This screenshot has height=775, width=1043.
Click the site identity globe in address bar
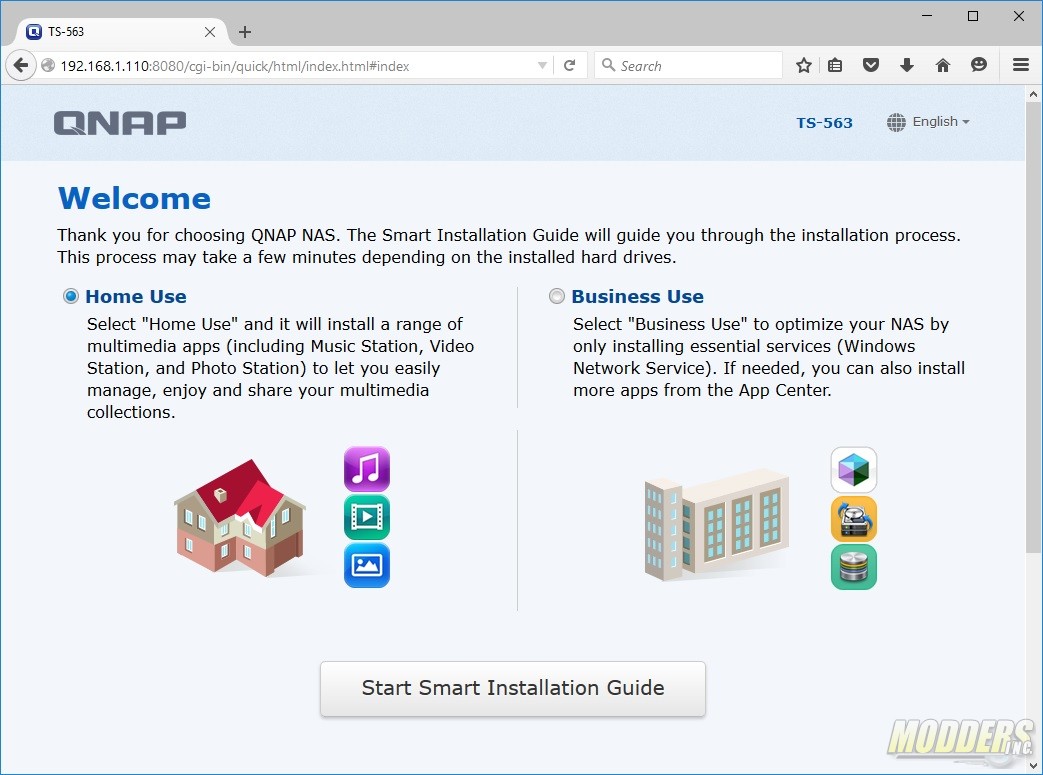pyautogui.click(x=48, y=65)
